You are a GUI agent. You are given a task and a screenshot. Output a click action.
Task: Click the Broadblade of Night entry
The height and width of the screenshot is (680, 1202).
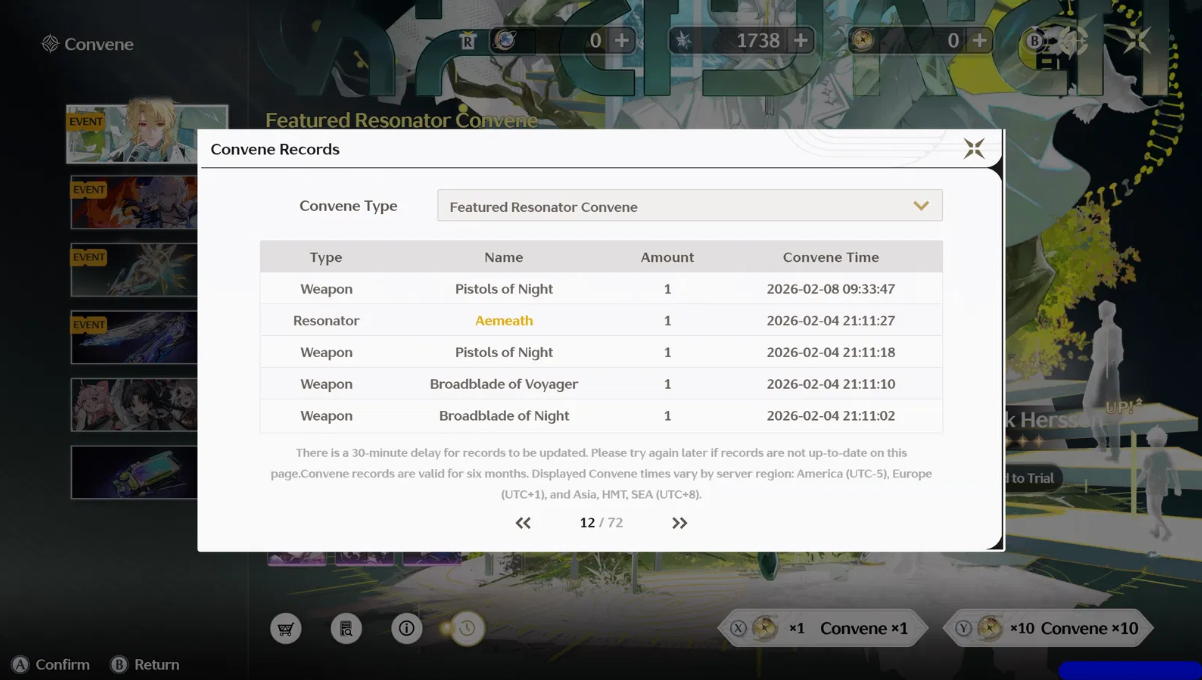tap(504, 416)
